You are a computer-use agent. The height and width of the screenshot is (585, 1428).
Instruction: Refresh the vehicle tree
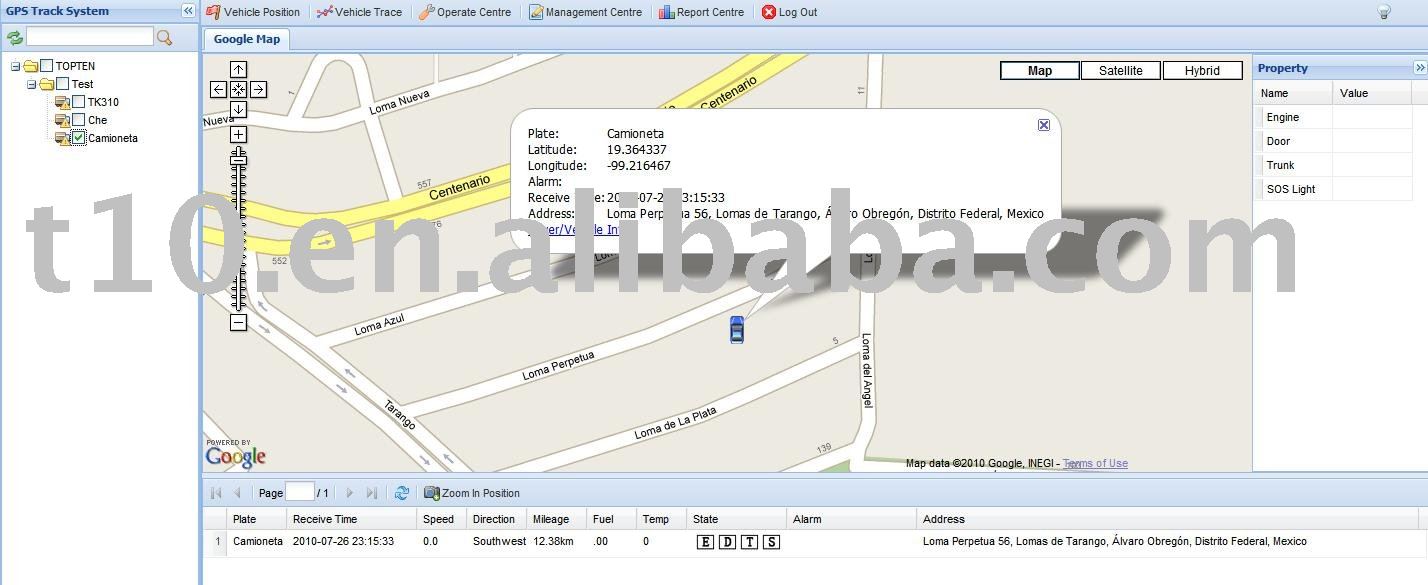(x=15, y=37)
